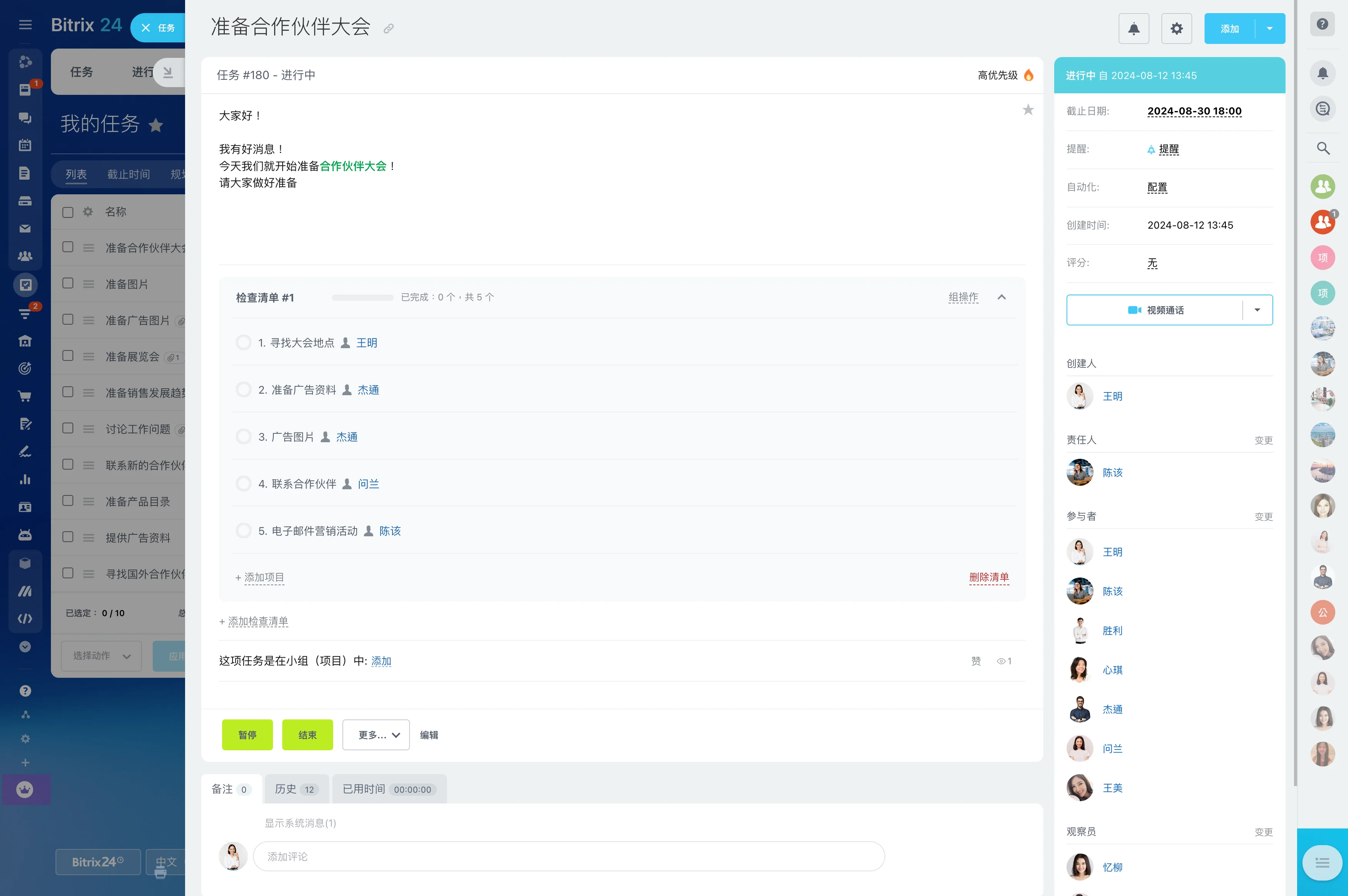
Task: Open tasks checkmark icon in left sidebar
Action: [x=25, y=285]
